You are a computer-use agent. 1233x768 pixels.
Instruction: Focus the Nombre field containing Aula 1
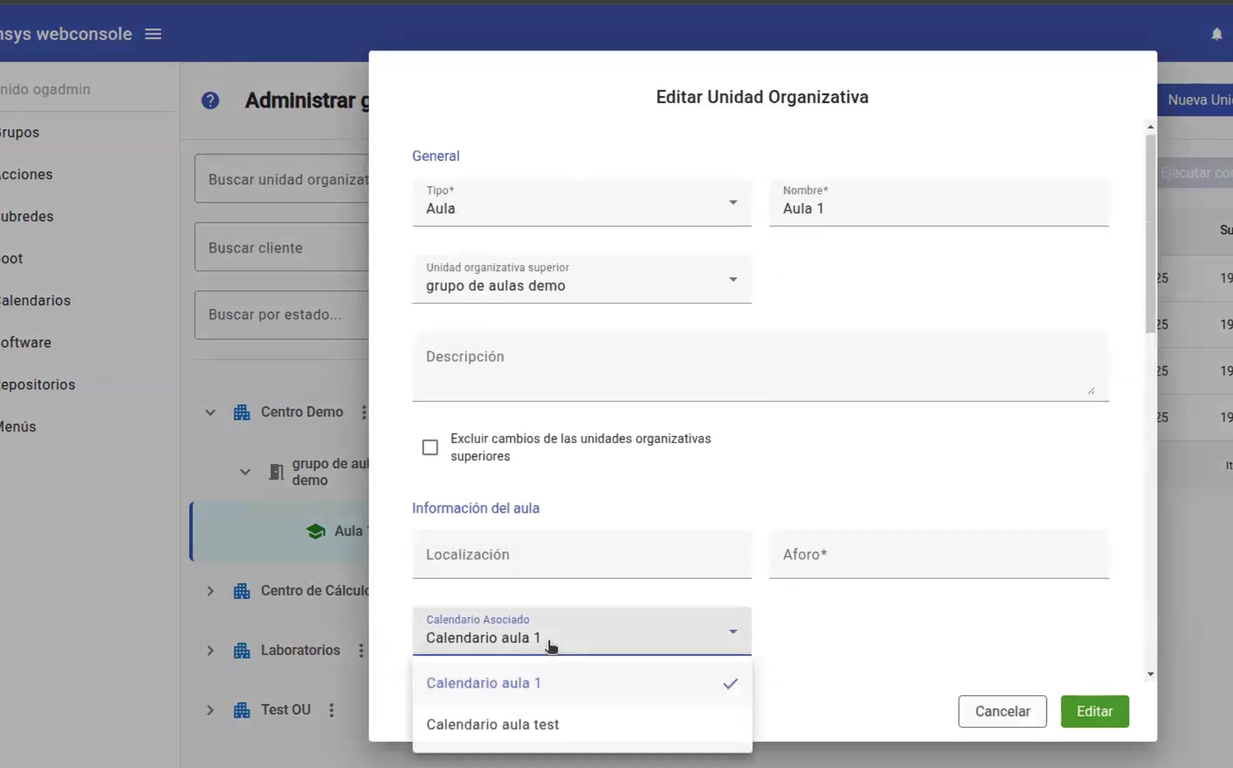[x=939, y=202]
